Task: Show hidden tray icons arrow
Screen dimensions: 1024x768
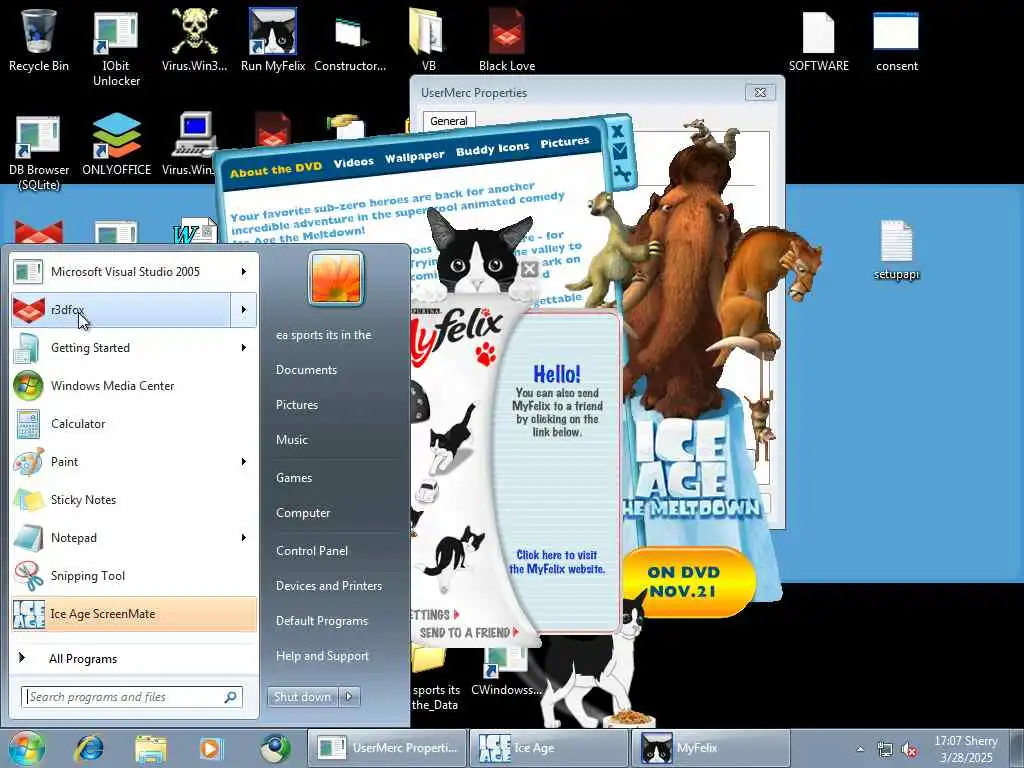Action: pyautogui.click(x=860, y=749)
